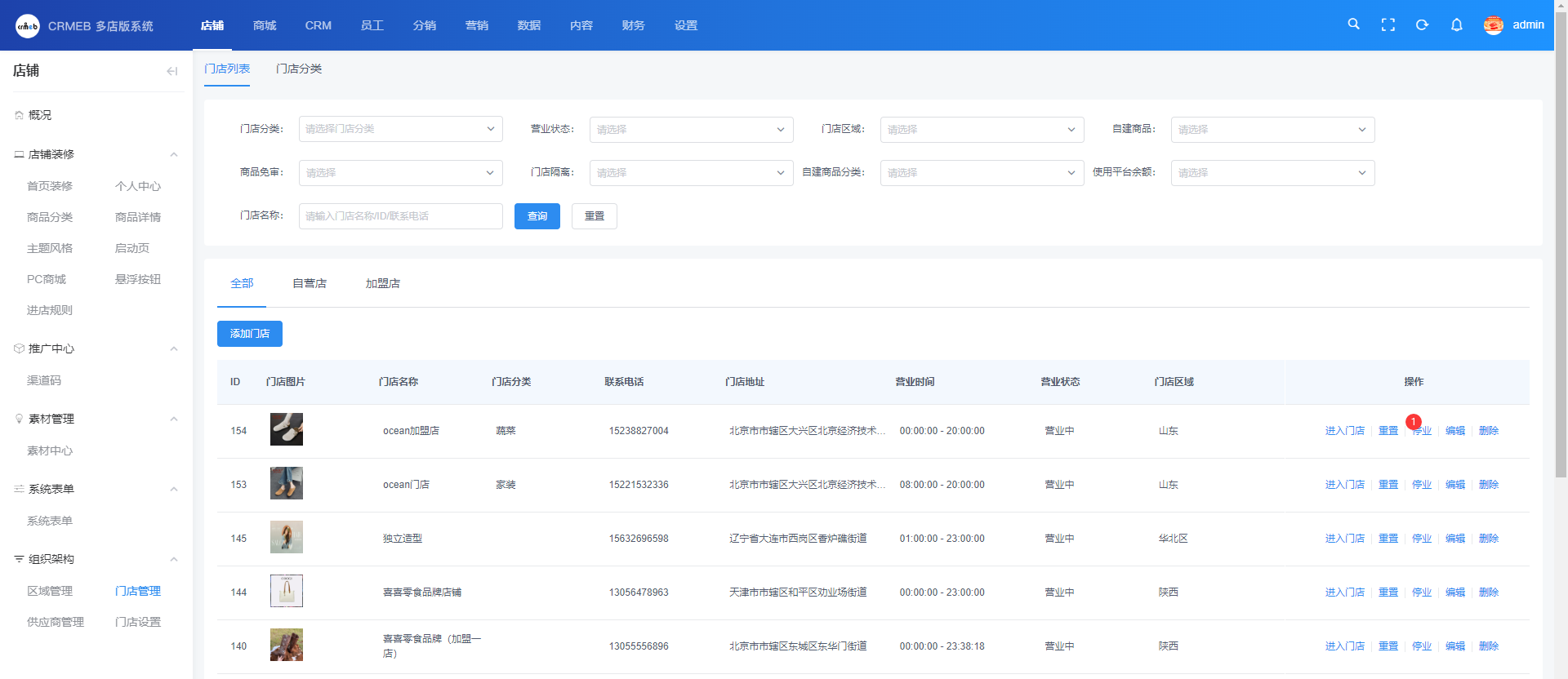This screenshot has height=679, width=1568.
Task: Open the 营业状态 dropdown
Action: (691, 130)
